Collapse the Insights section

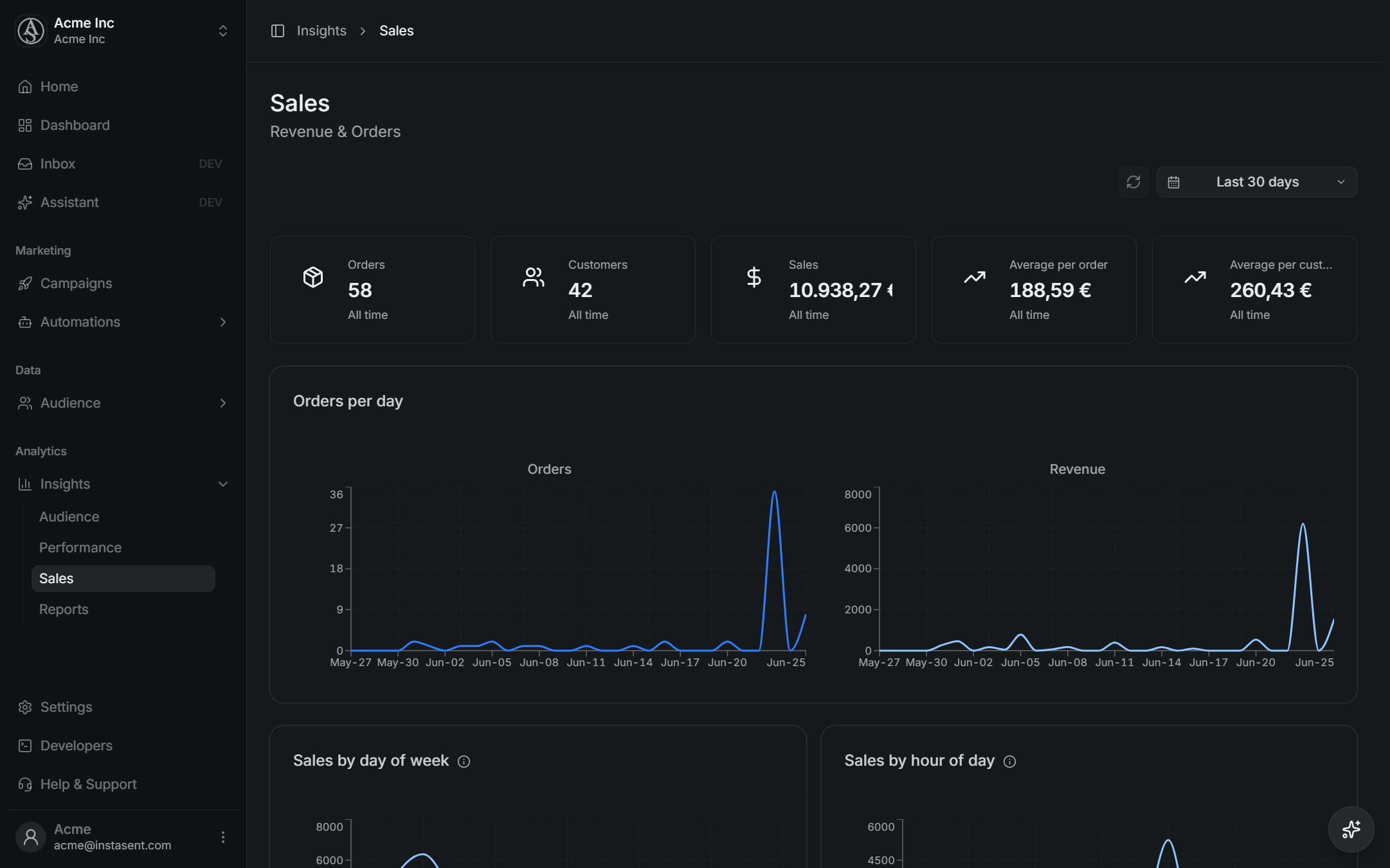pos(223,484)
